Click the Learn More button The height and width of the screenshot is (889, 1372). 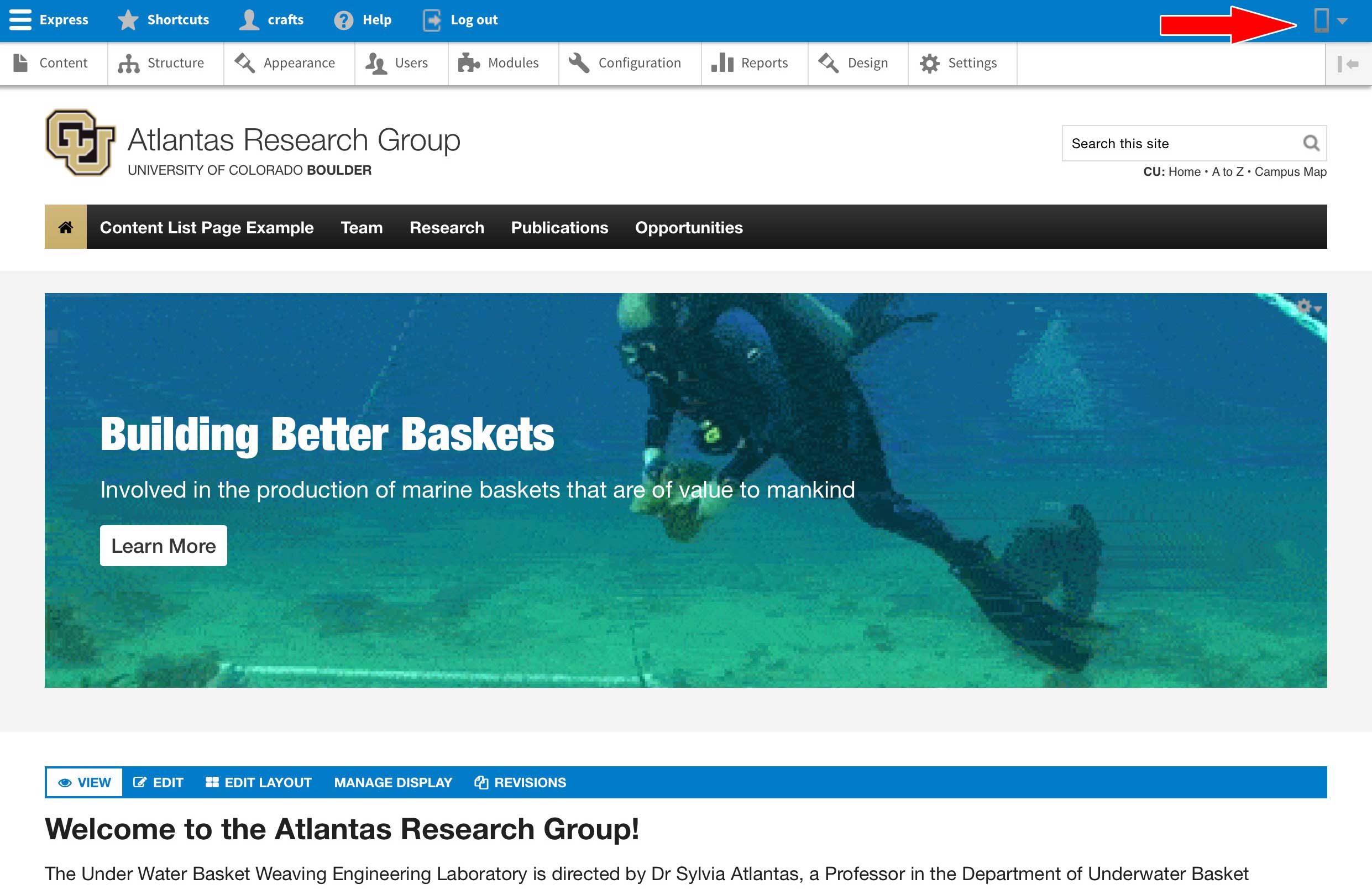[163, 545]
